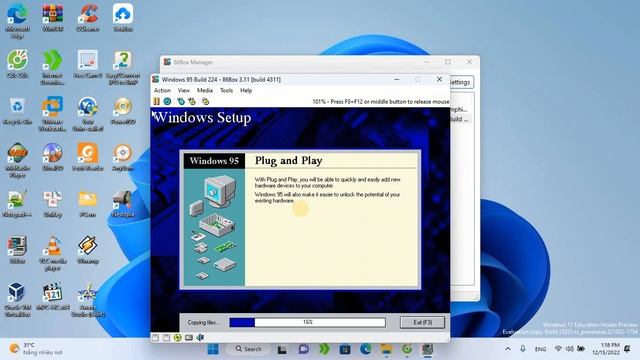Open the Windows Start menu
This screenshot has height=360, width=640.
(x=213, y=349)
